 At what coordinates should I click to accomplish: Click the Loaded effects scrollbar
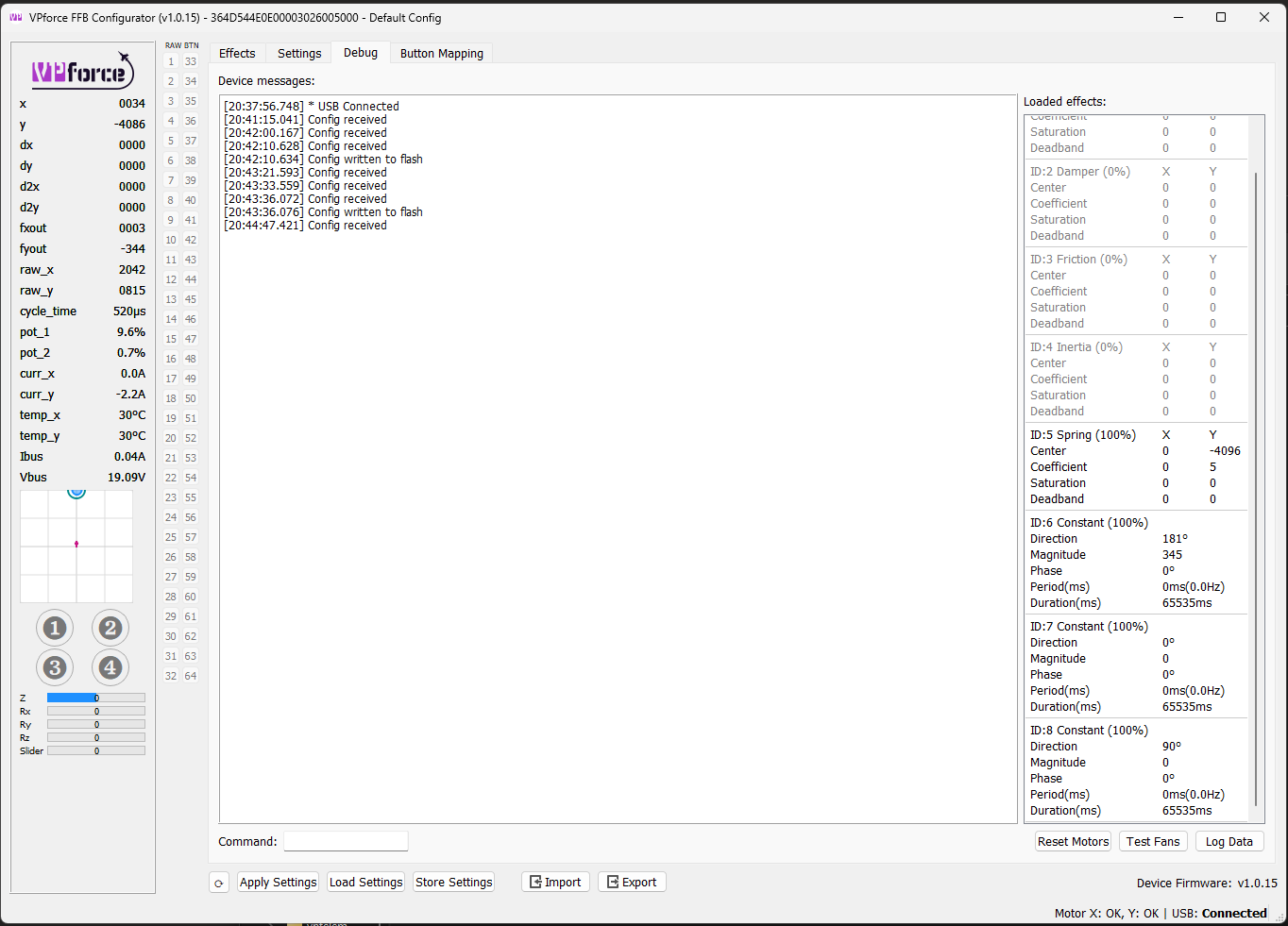coord(1256,489)
